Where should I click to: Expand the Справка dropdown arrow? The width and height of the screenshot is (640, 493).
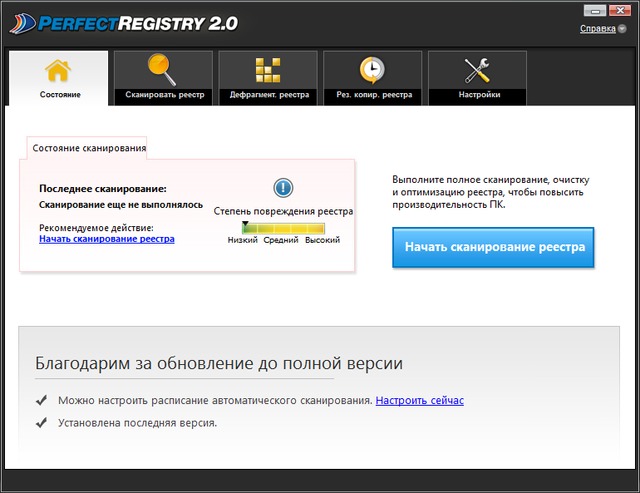tap(622, 29)
